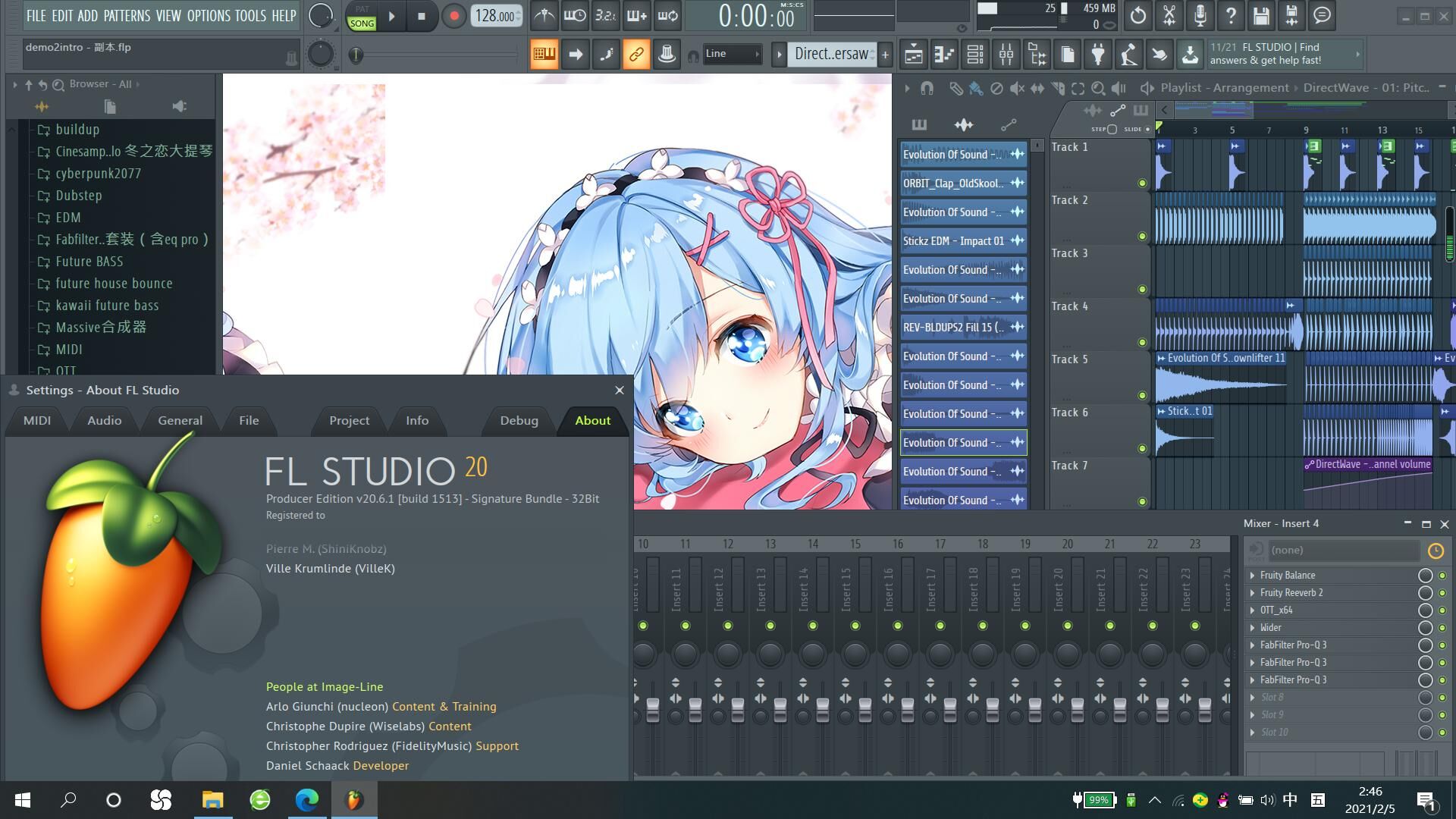This screenshot has height=819, width=1456.
Task: Toggle SONG mode switch
Action: pyautogui.click(x=362, y=24)
